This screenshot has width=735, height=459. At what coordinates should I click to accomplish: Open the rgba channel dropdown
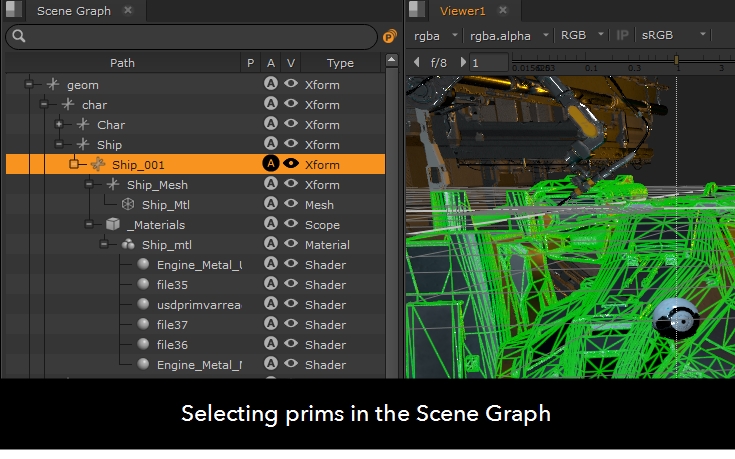pyautogui.click(x=437, y=35)
